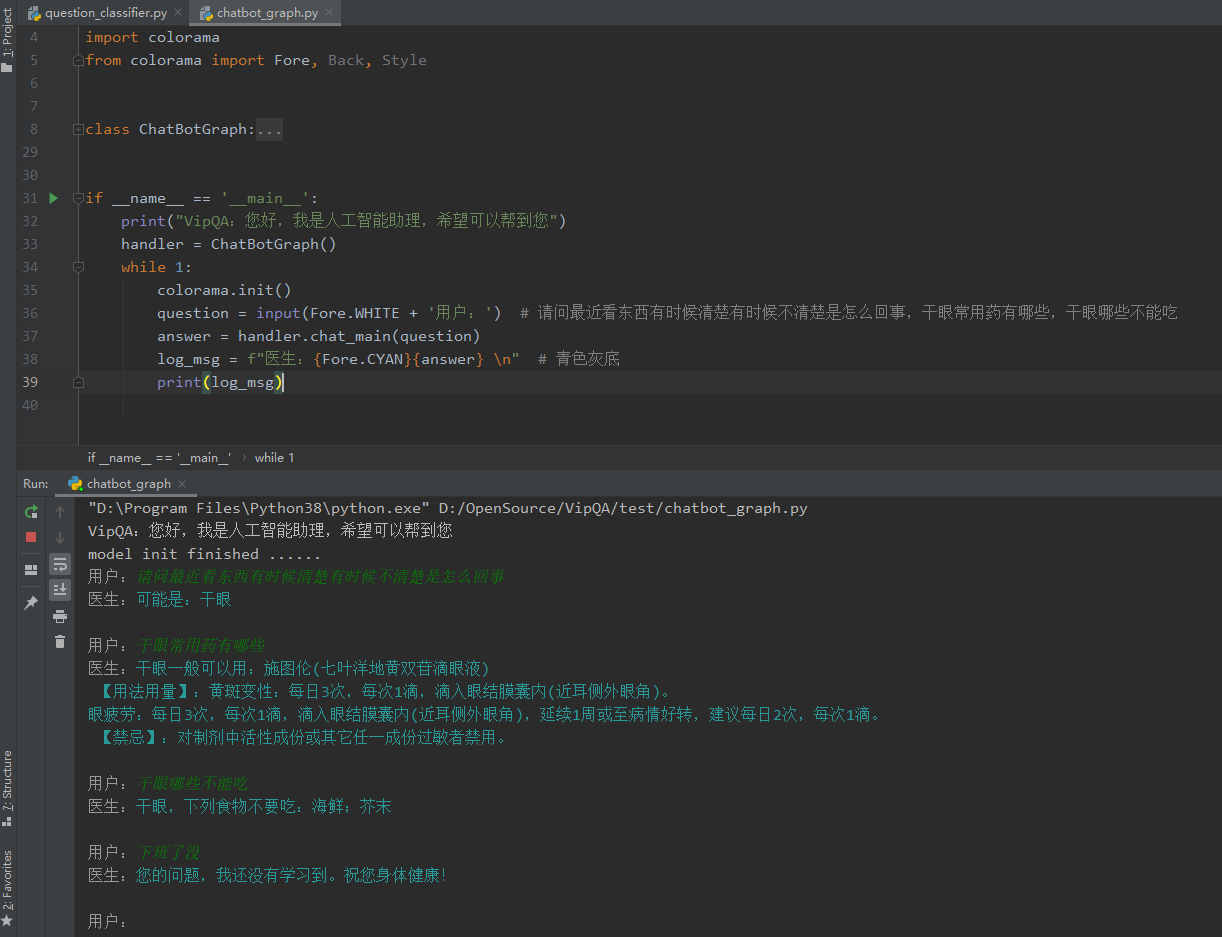Click breadcrumb if __name__ == '__main__'
The image size is (1222, 937).
click(159, 457)
